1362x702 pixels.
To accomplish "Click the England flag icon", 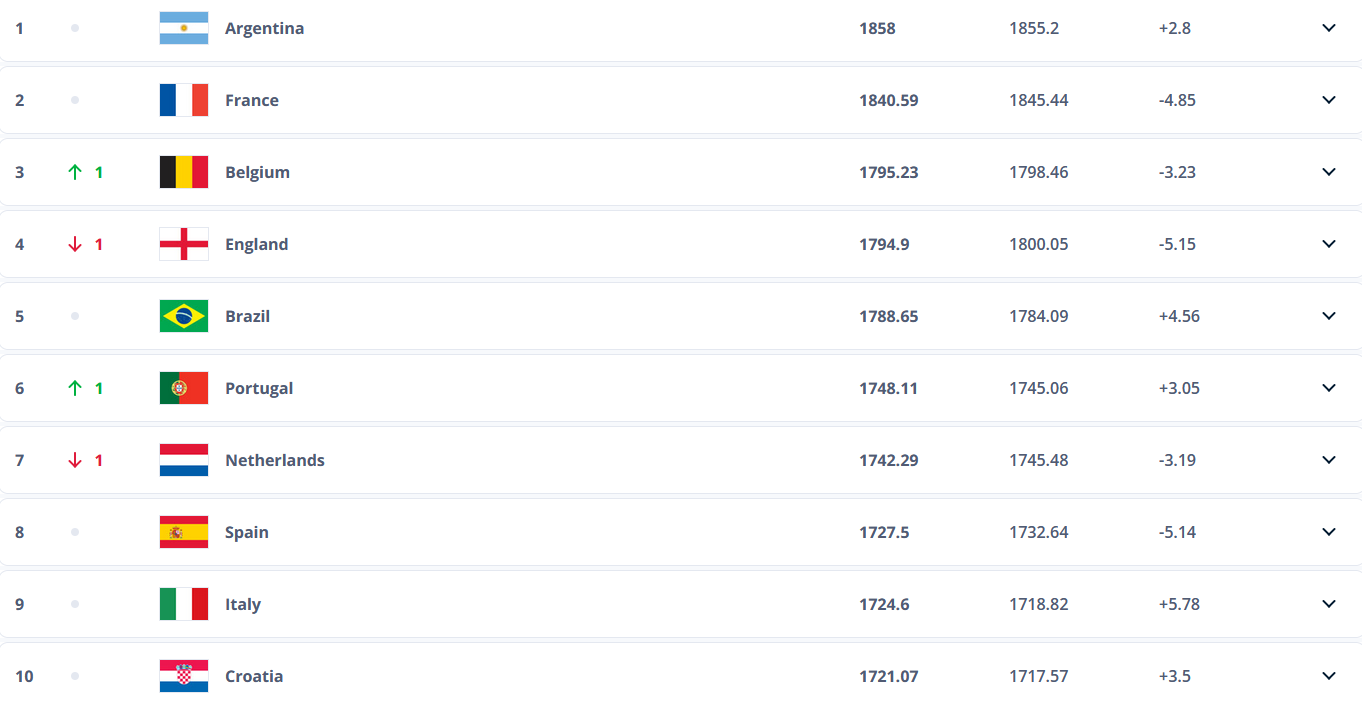I will point(184,244).
